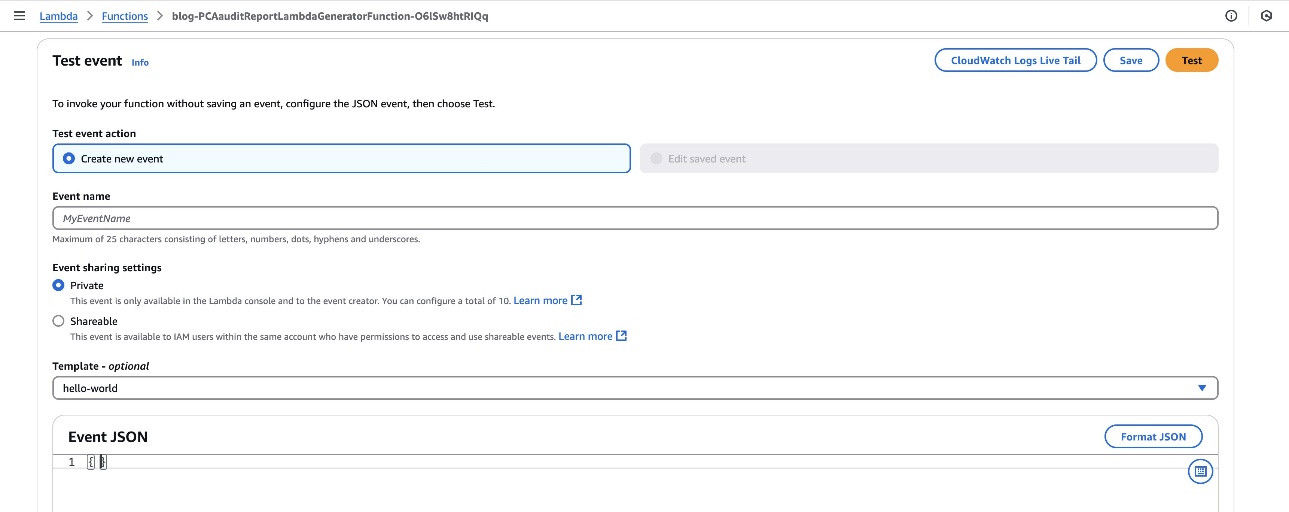Image resolution: width=1289 pixels, height=512 pixels.
Task: Click line number 1 in the JSON editor
Action: tap(71, 462)
